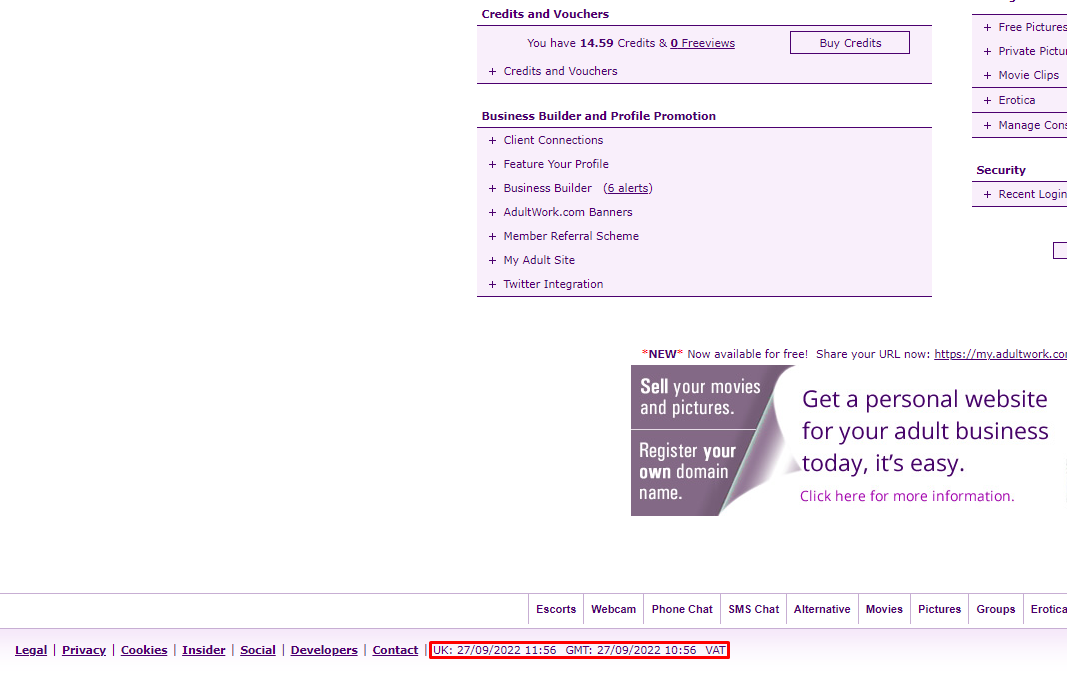Image resolution: width=1067 pixels, height=692 pixels.
Task: Click the Developers footer link
Action: pyautogui.click(x=324, y=650)
